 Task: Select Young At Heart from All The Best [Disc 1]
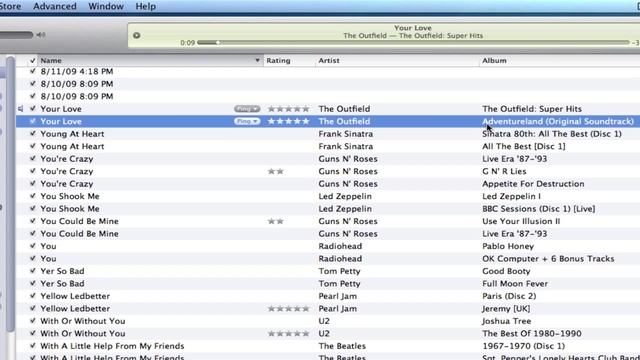pyautogui.click(x=328, y=146)
